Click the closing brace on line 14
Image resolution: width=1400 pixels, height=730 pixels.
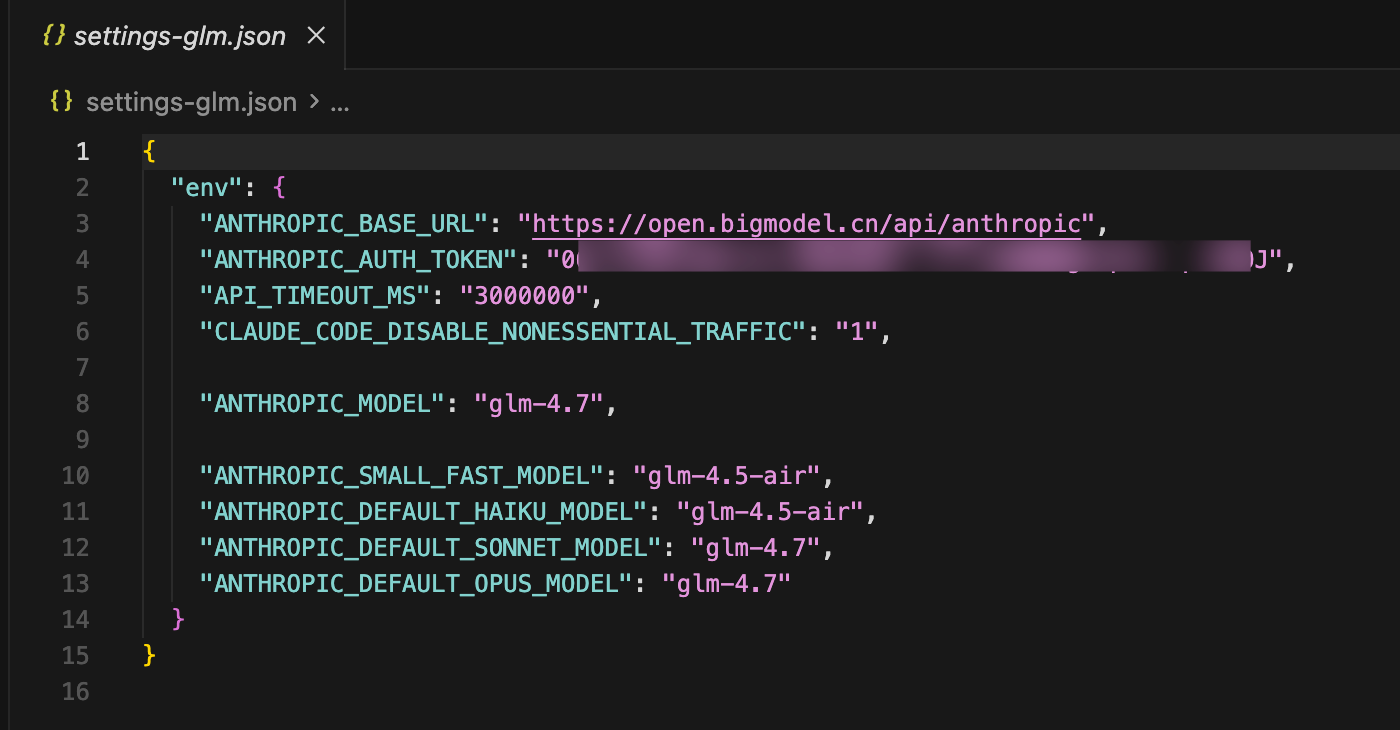point(179,620)
